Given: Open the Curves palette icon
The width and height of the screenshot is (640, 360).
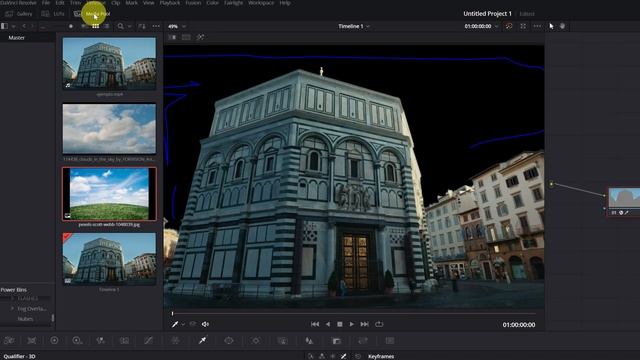Looking at the screenshot, I should click(149, 340).
